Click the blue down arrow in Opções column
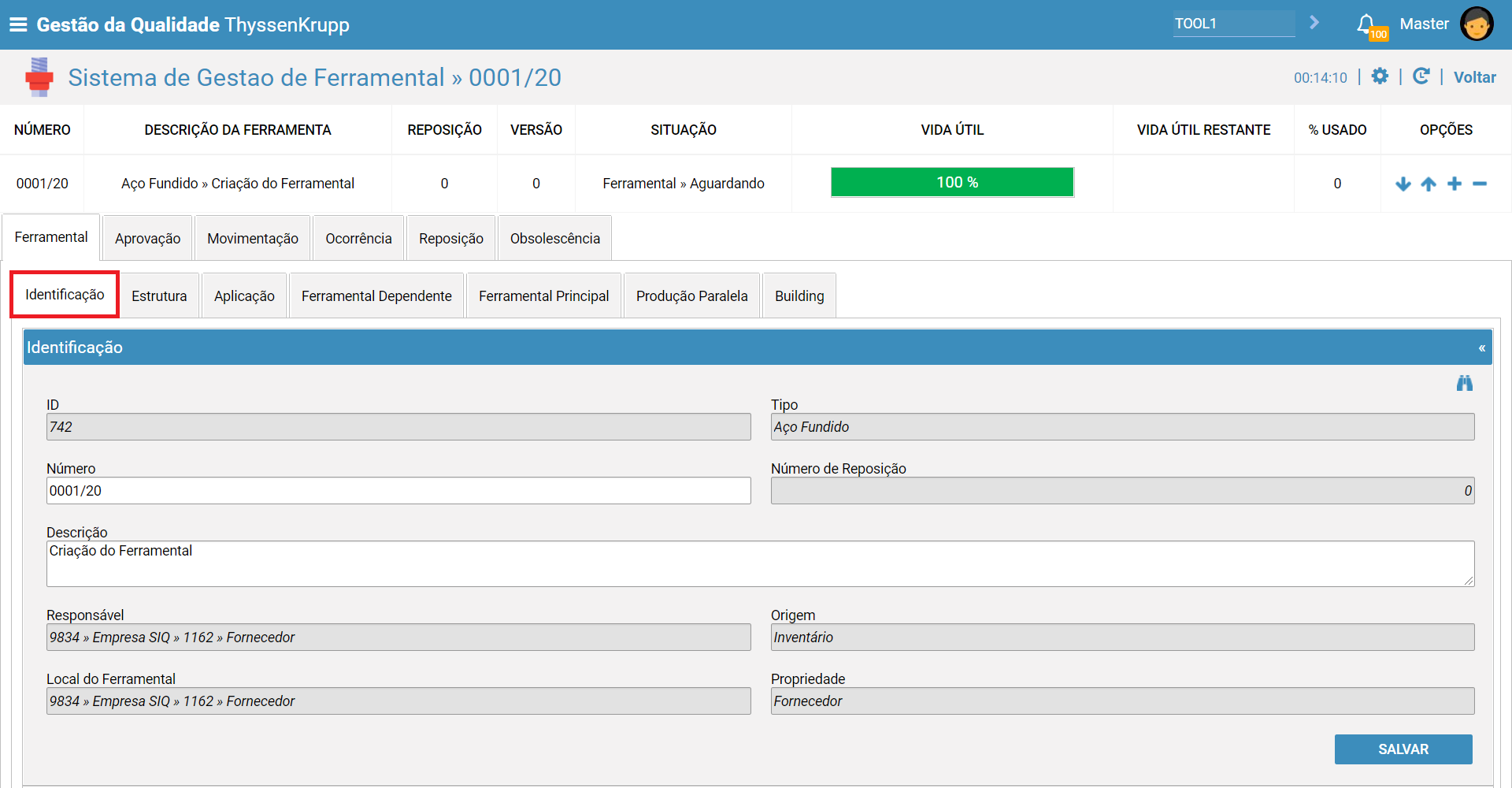Screen dimensions: 1512x788 [x=1404, y=184]
